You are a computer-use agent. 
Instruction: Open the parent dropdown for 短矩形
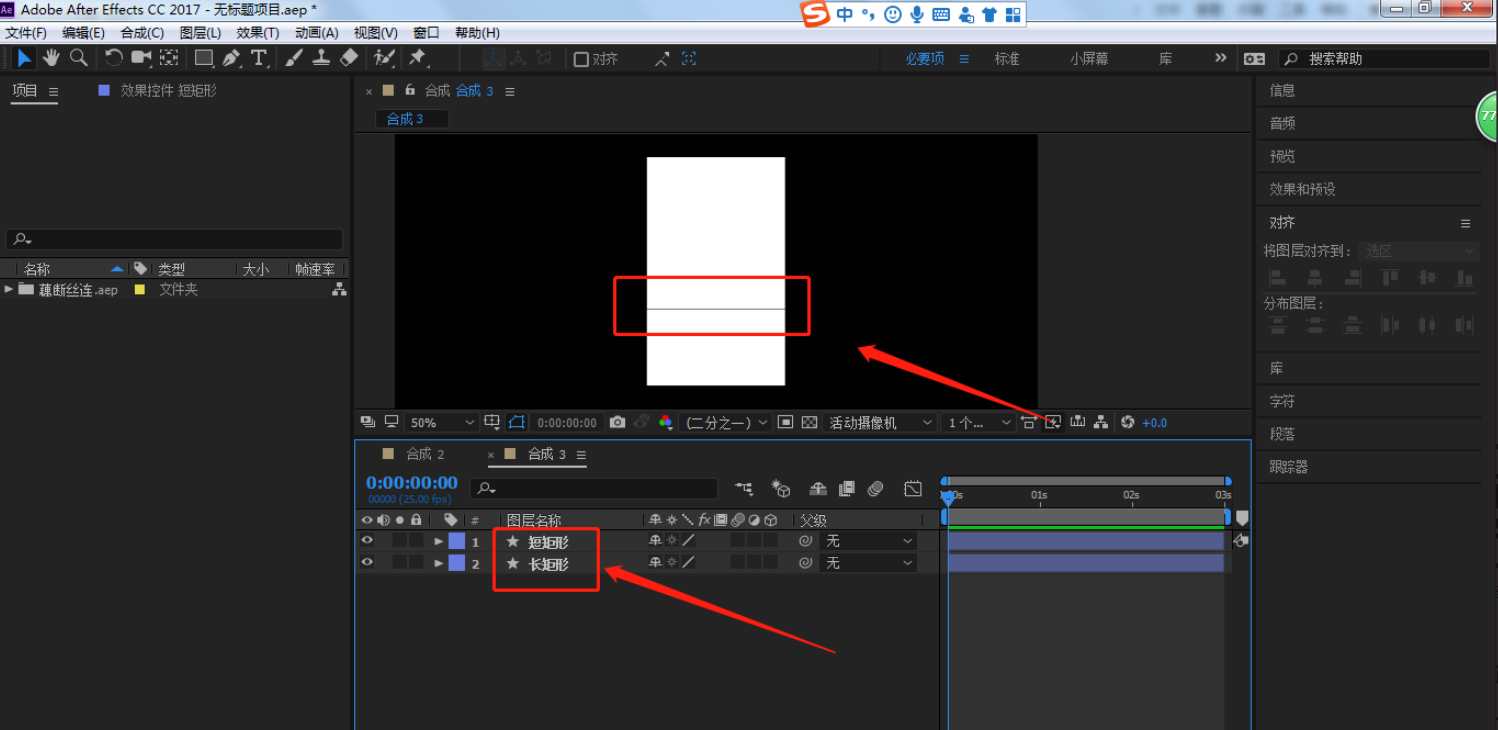point(868,541)
